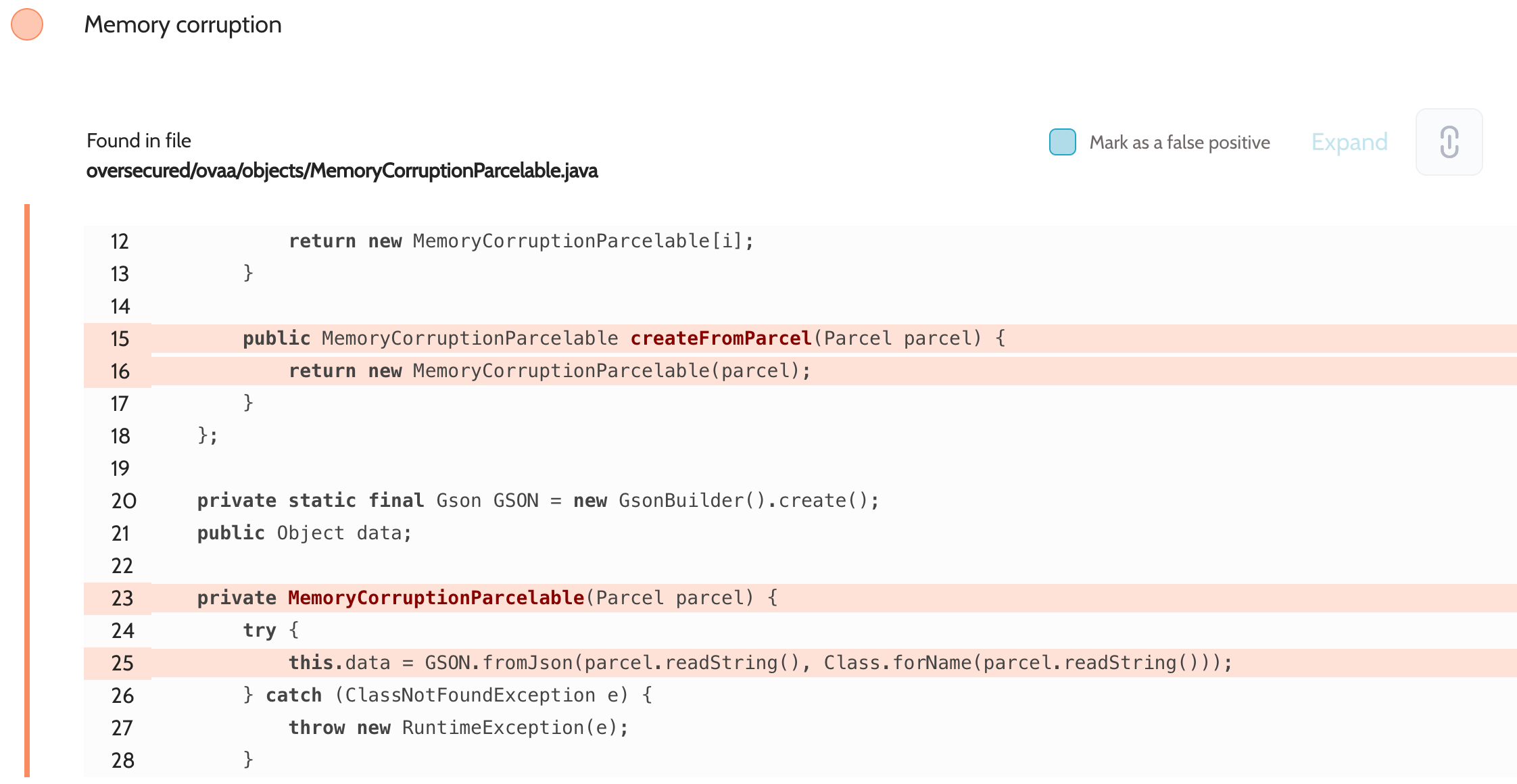Open the Memory corruption heading
This screenshot has width=1517, height=784.
tap(183, 25)
